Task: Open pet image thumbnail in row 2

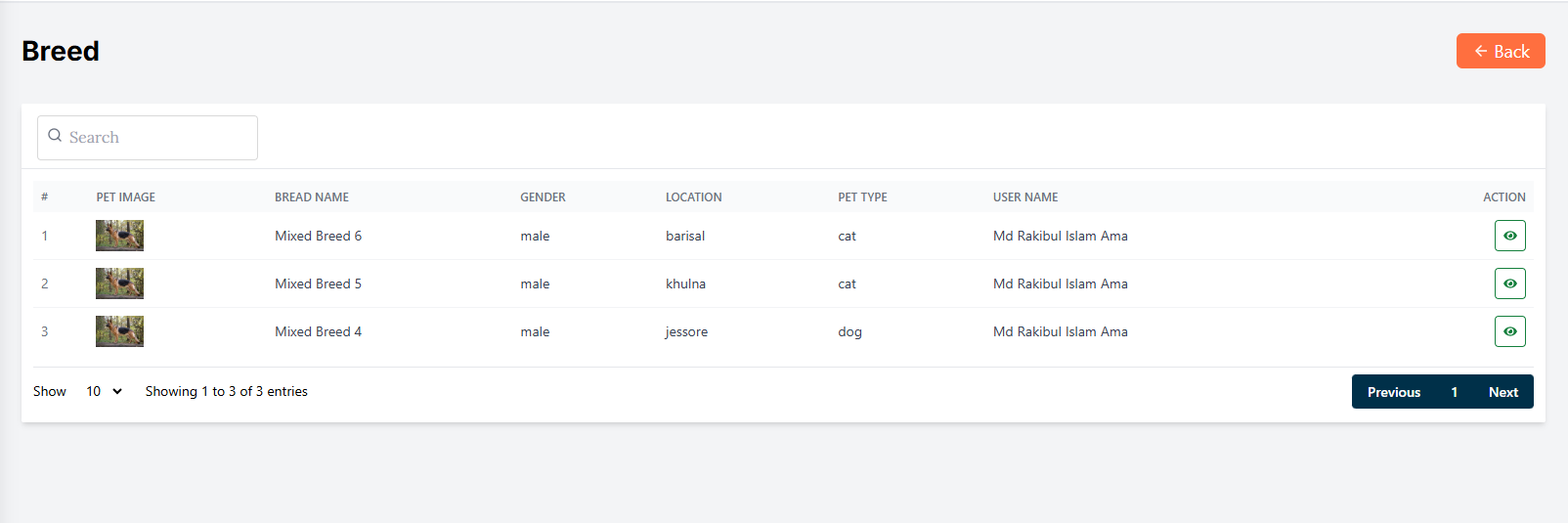Action: [x=119, y=283]
